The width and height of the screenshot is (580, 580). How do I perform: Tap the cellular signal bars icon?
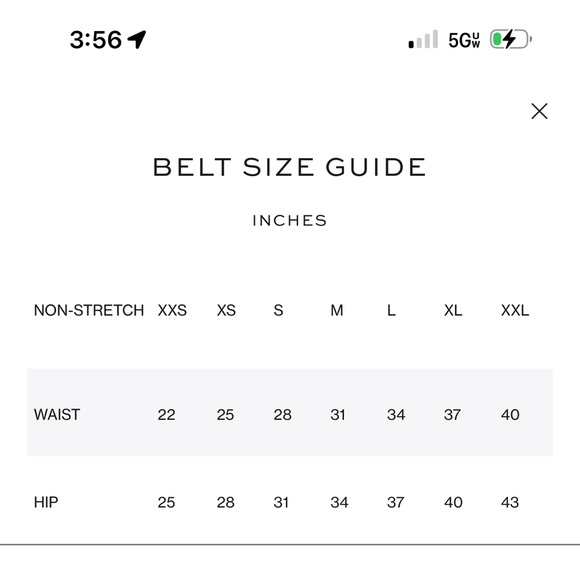coord(423,39)
